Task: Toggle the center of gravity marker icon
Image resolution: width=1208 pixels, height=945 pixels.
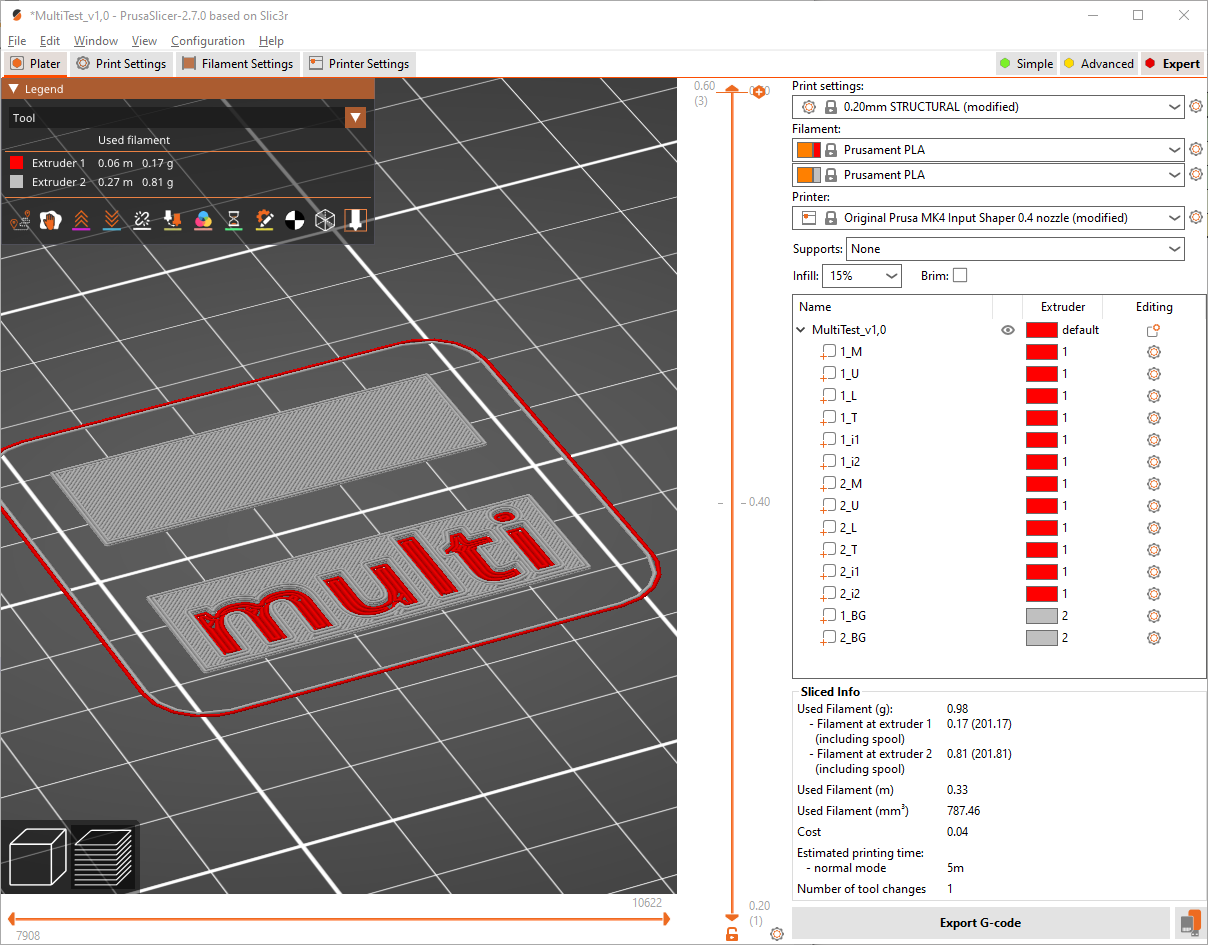Action: (x=294, y=219)
